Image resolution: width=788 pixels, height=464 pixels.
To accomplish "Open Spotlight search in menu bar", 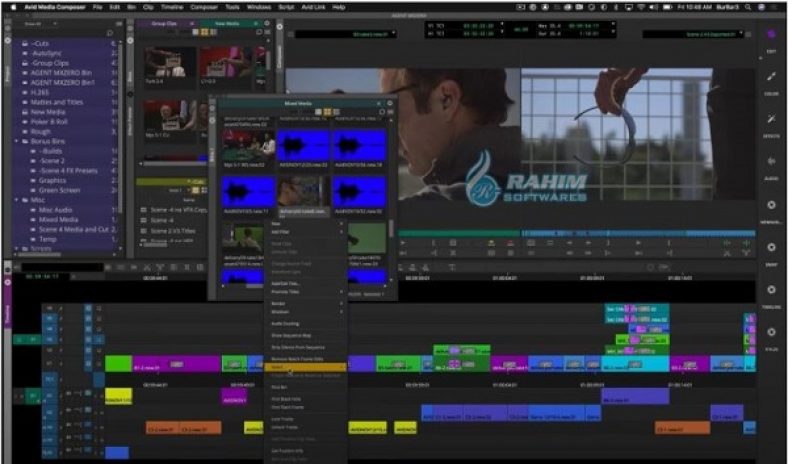I will [x=748, y=7].
